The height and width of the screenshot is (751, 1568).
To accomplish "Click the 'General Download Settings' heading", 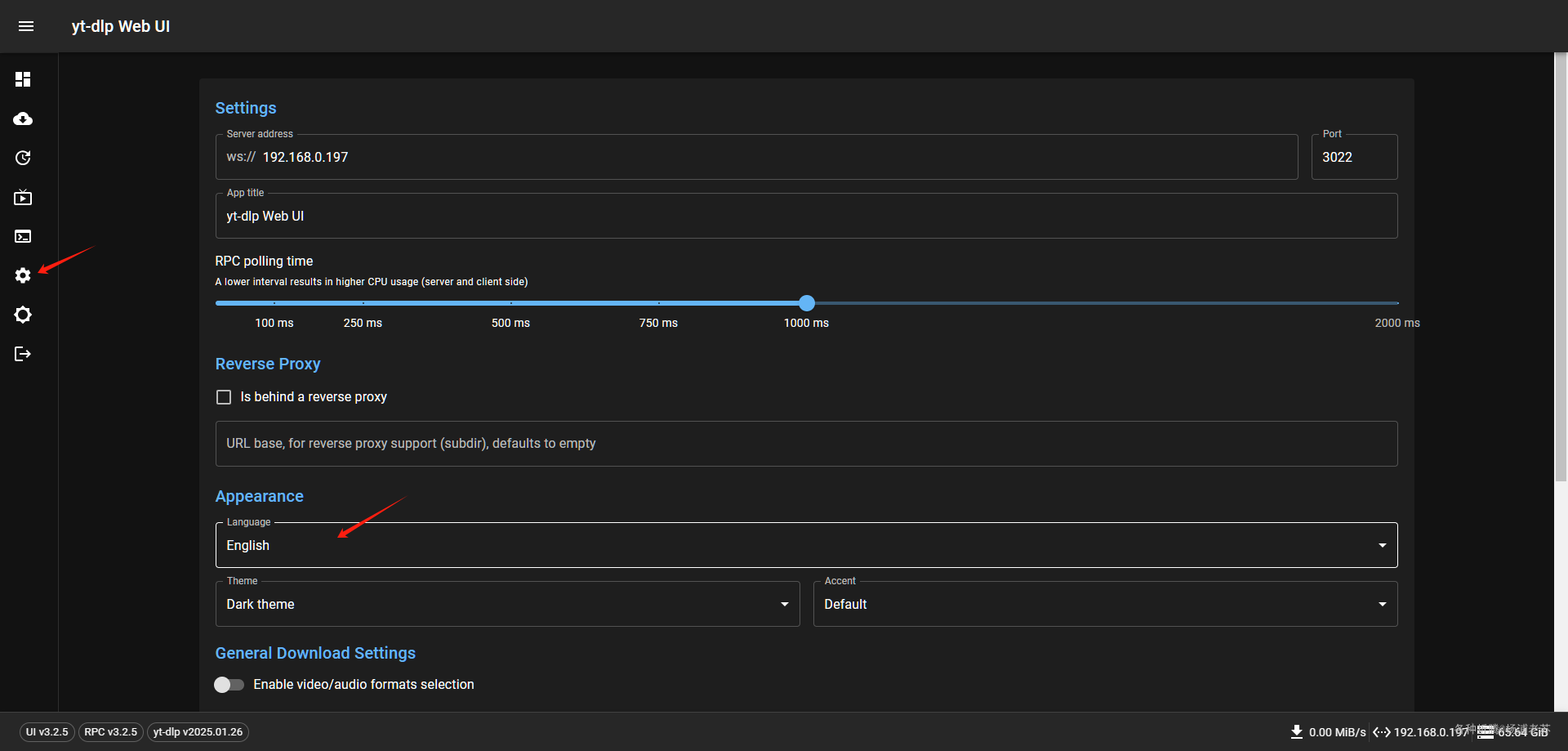I will [x=315, y=653].
